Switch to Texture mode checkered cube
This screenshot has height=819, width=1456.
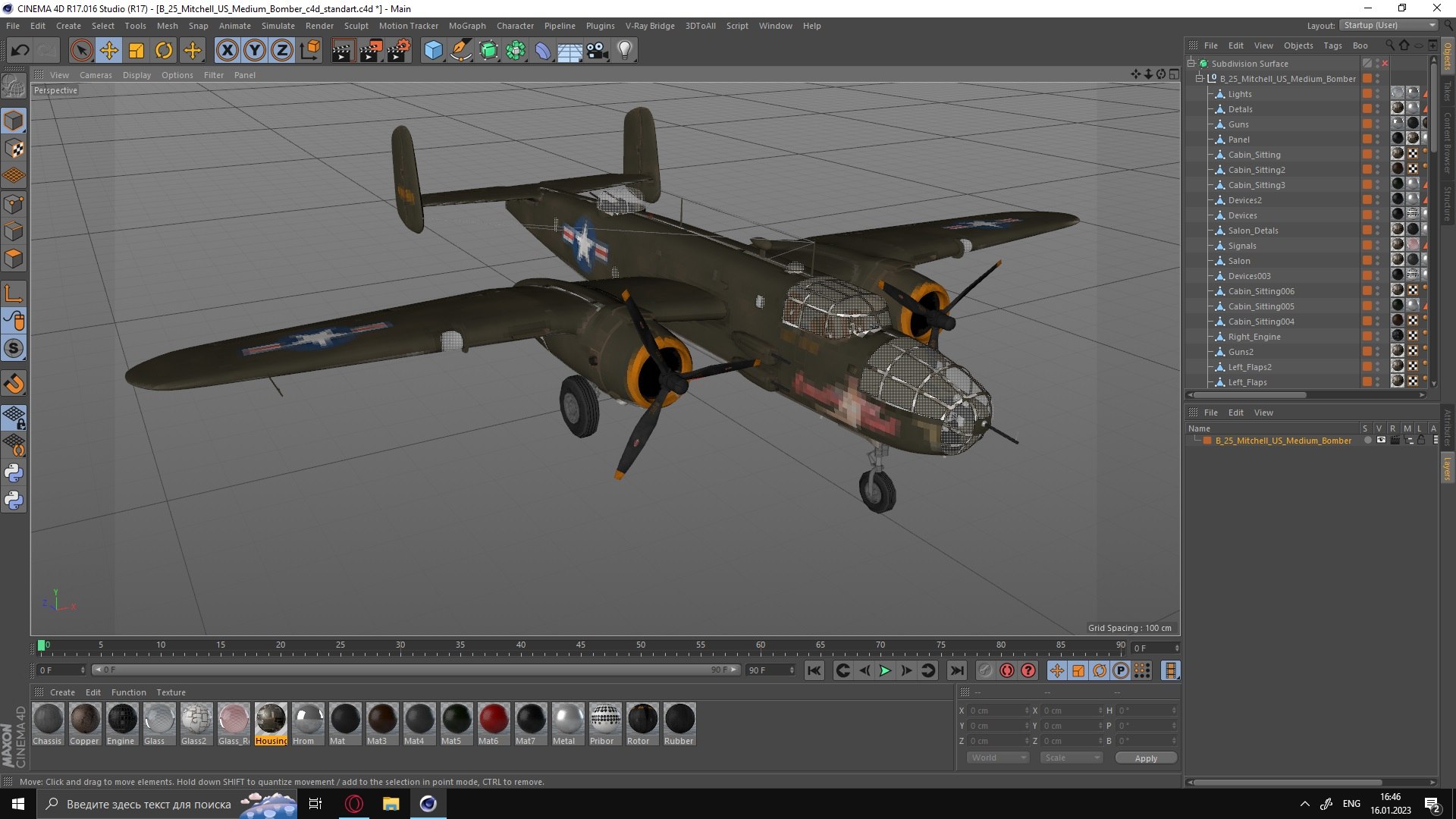(x=14, y=149)
